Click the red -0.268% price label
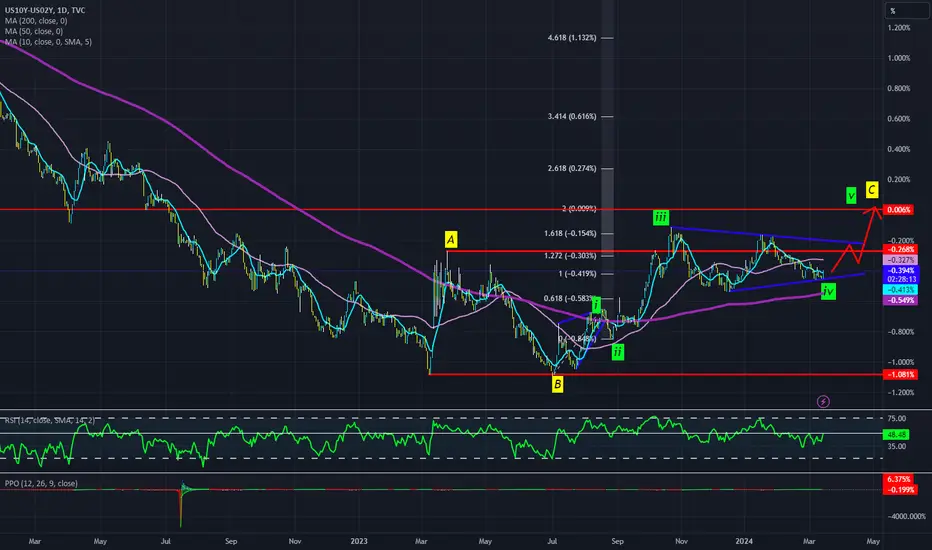The width and height of the screenshot is (932, 550). [901, 250]
